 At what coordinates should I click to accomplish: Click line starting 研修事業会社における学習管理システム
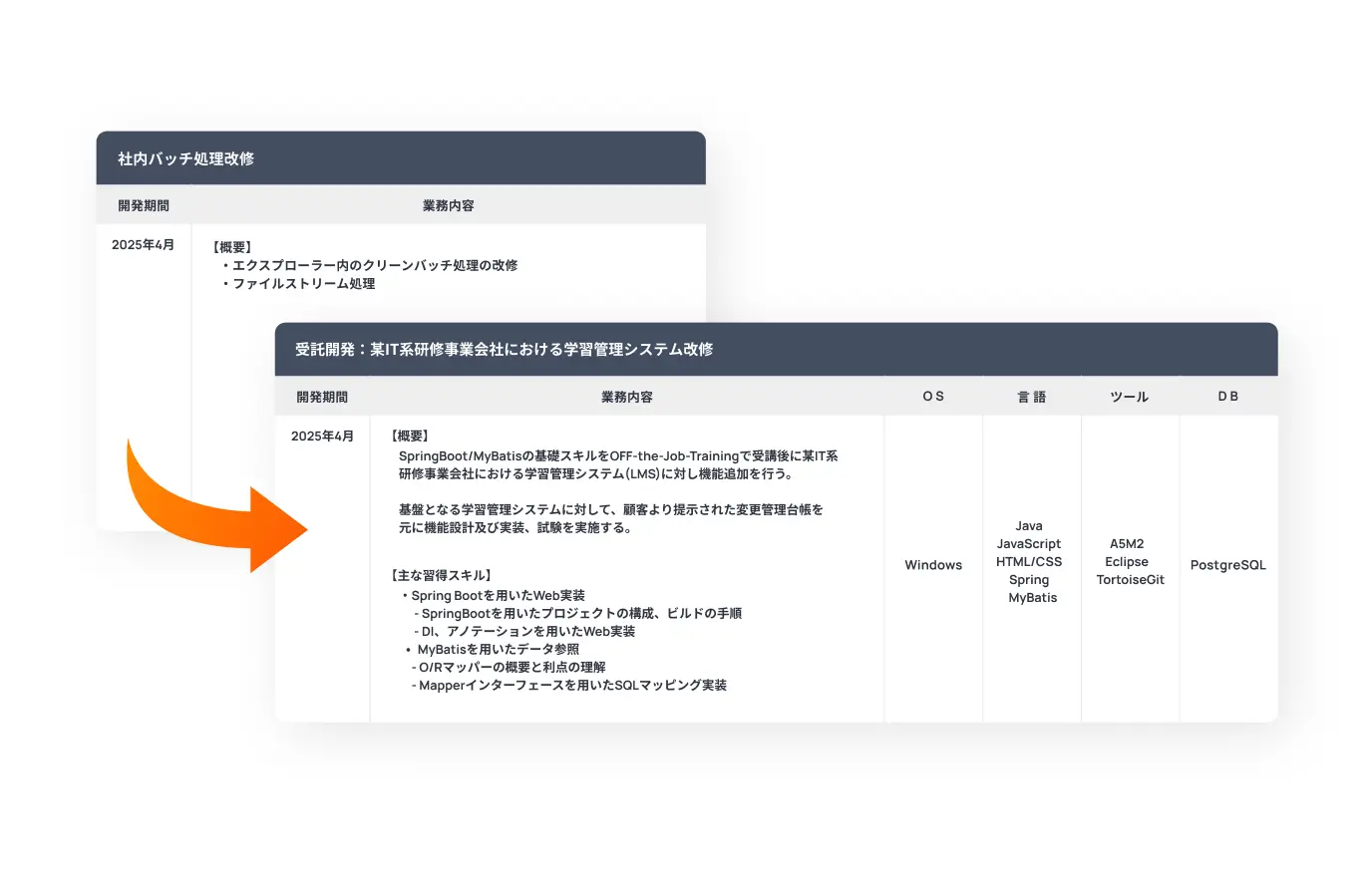point(596,473)
